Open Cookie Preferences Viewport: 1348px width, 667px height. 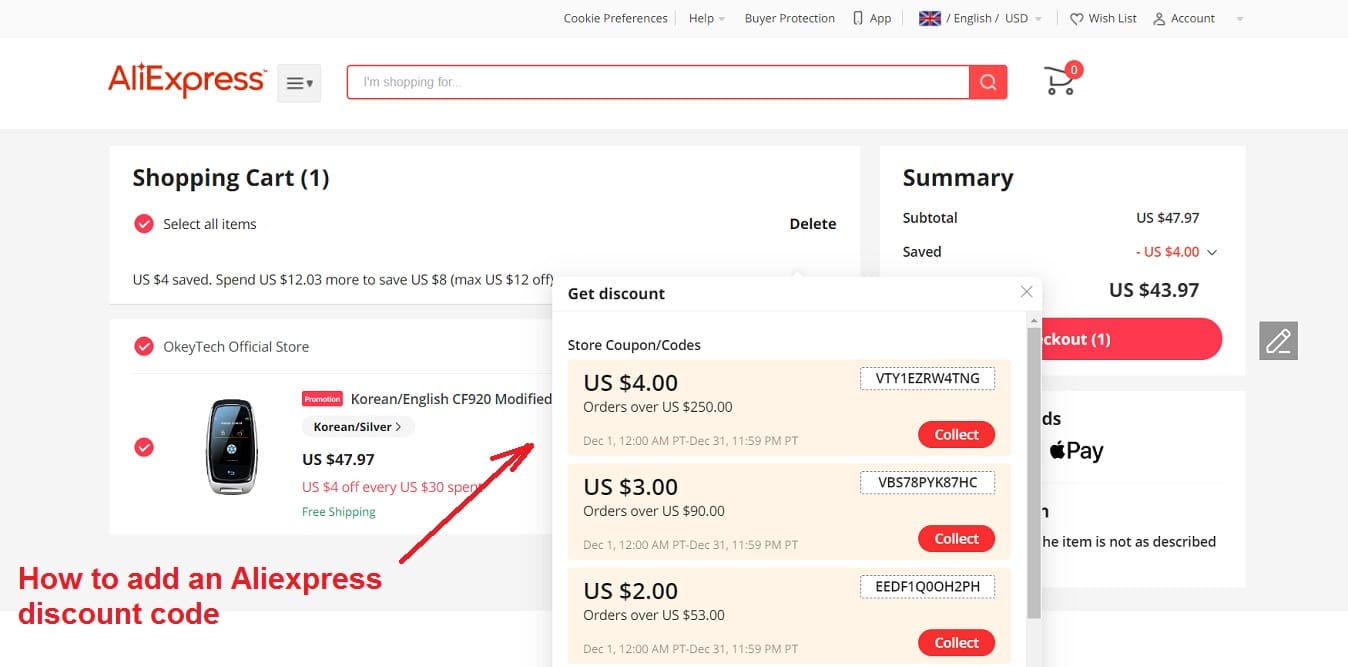(x=615, y=18)
